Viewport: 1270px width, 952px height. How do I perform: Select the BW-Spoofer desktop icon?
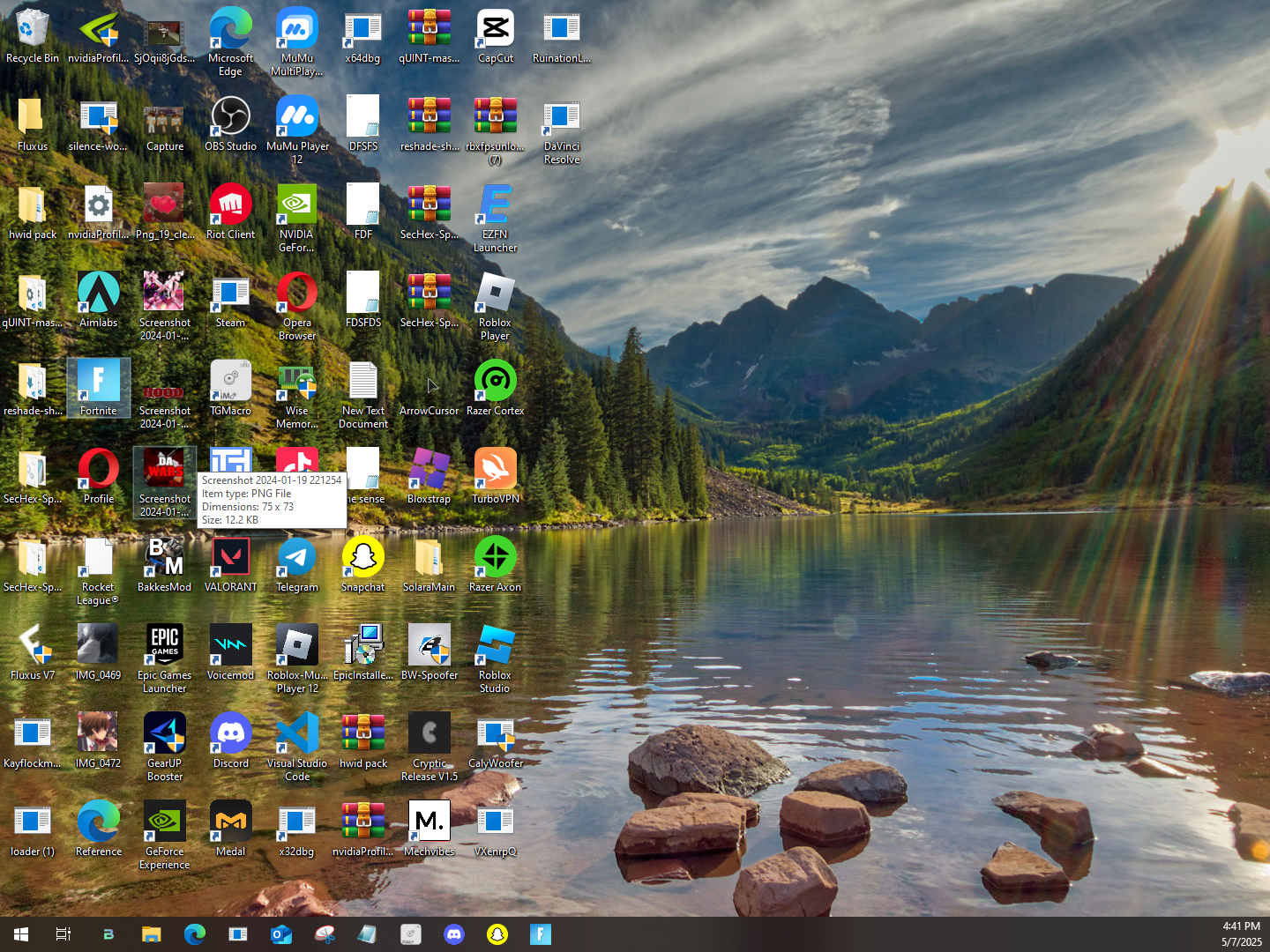tap(430, 652)
